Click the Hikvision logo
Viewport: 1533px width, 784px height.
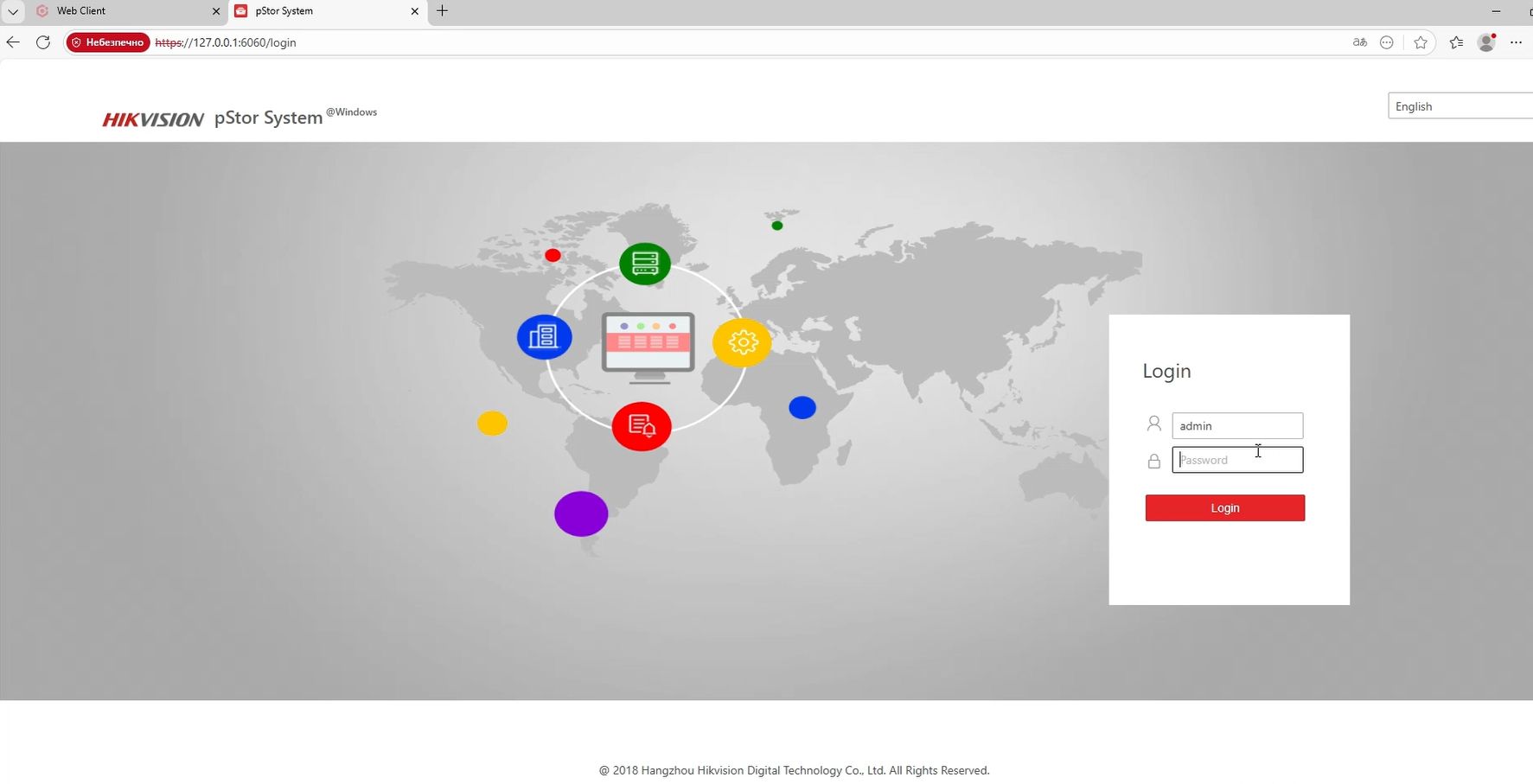pos(153,119)
